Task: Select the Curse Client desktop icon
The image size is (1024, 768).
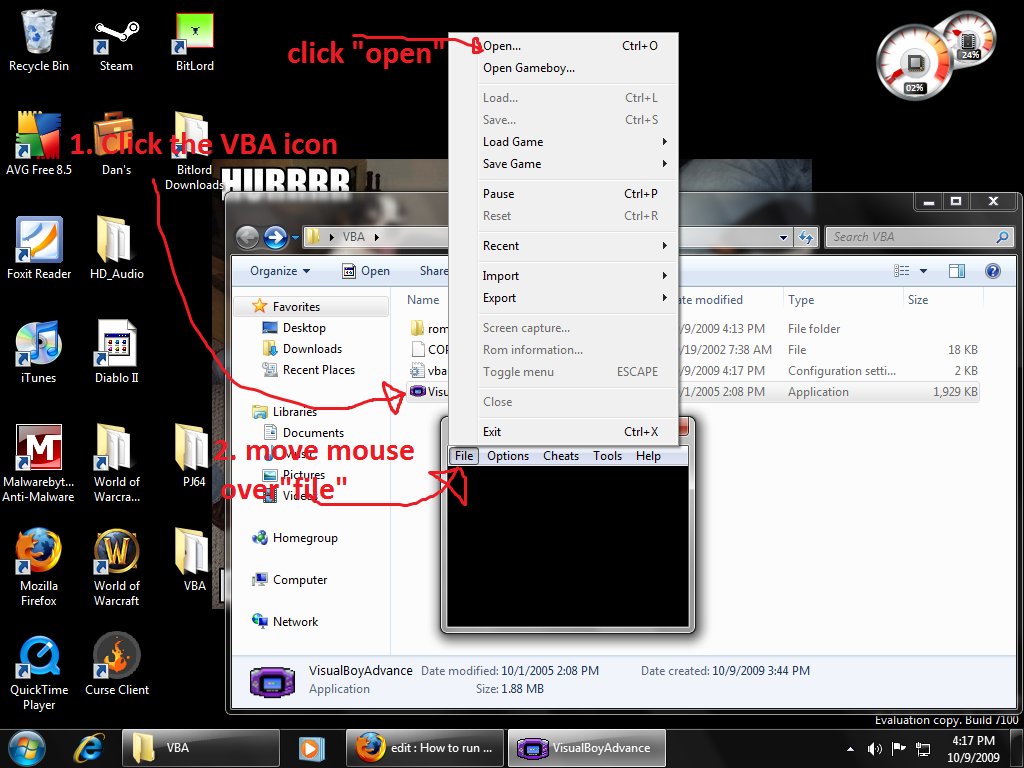Action: coord(116,664)
